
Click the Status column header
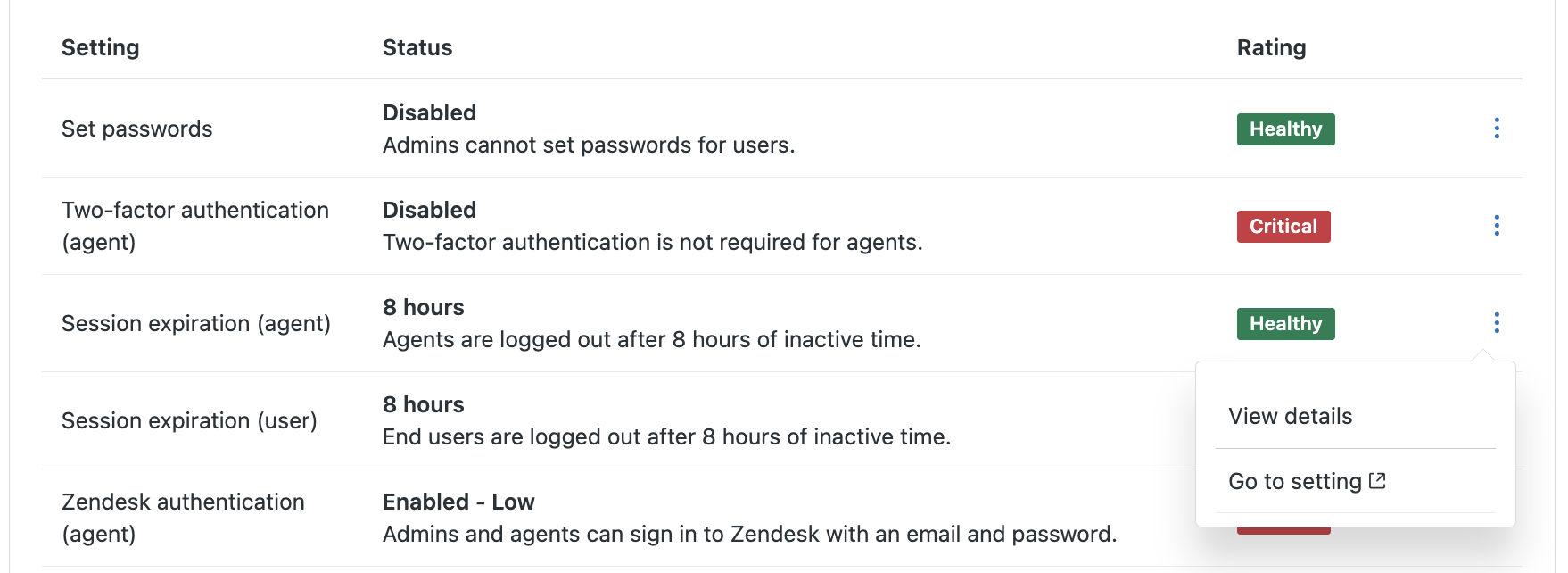pos(417,48)
